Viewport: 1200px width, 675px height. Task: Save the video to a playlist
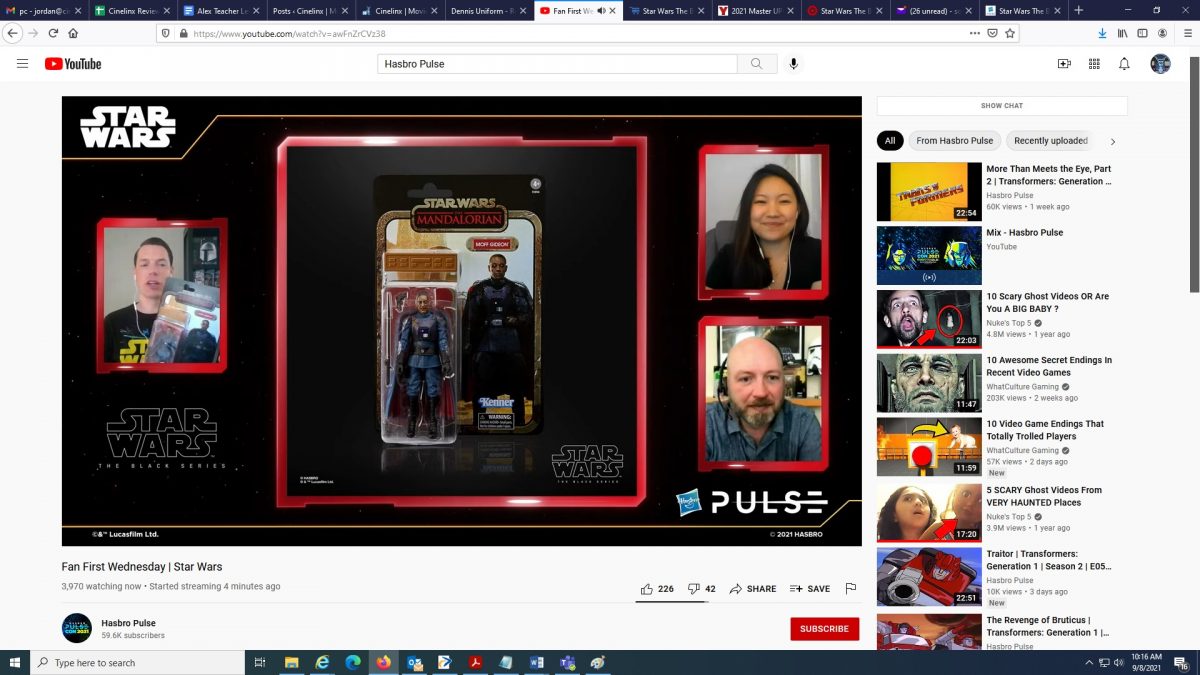point(810,589)
